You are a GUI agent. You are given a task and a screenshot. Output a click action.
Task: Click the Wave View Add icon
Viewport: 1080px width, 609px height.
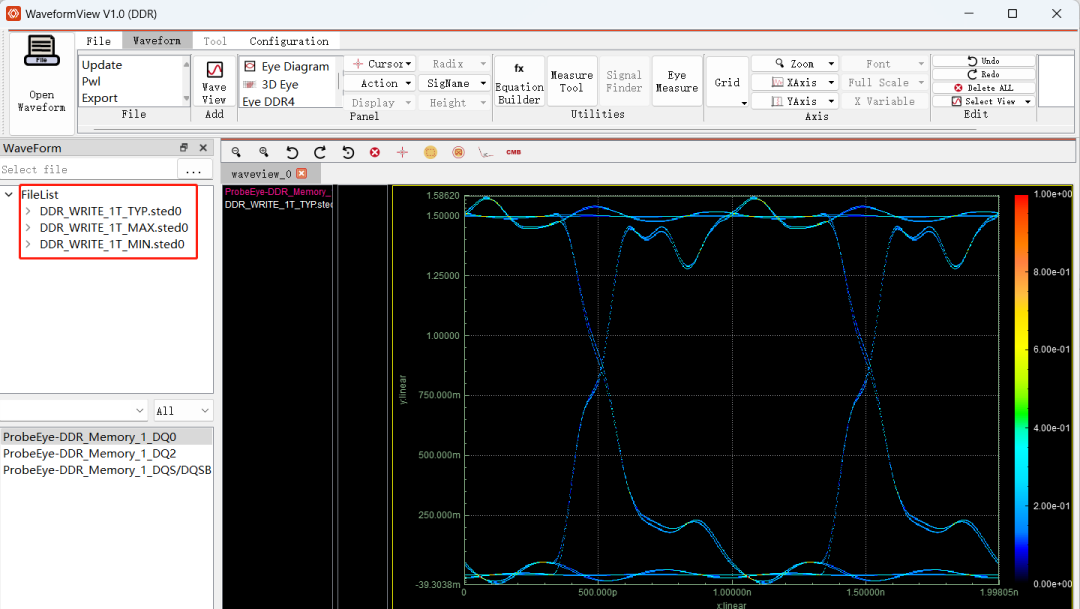[214, 70]
